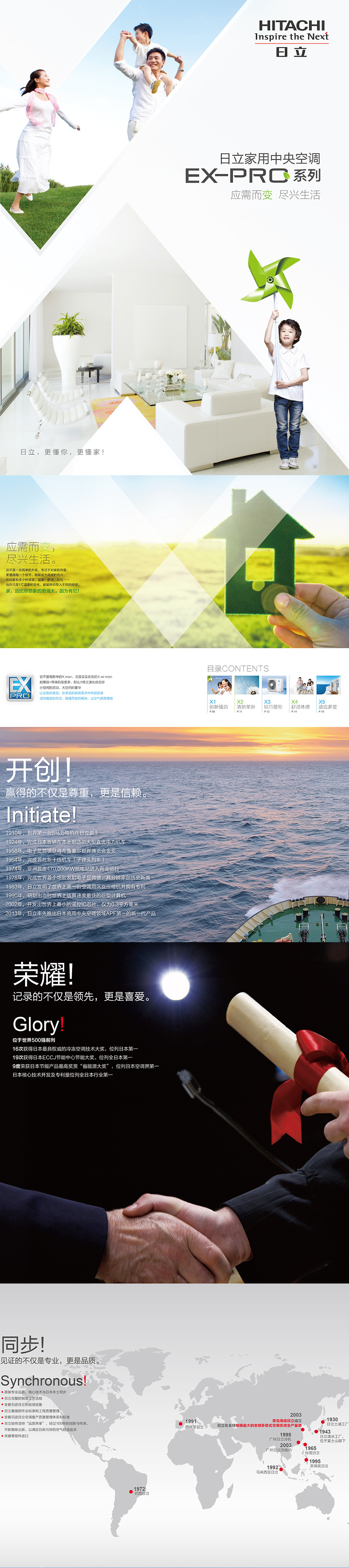Image resolution: width=349 pixels, height=1568 pixels.
Task: Click the 1964年 子弹头列车 line
Action: 55,859
